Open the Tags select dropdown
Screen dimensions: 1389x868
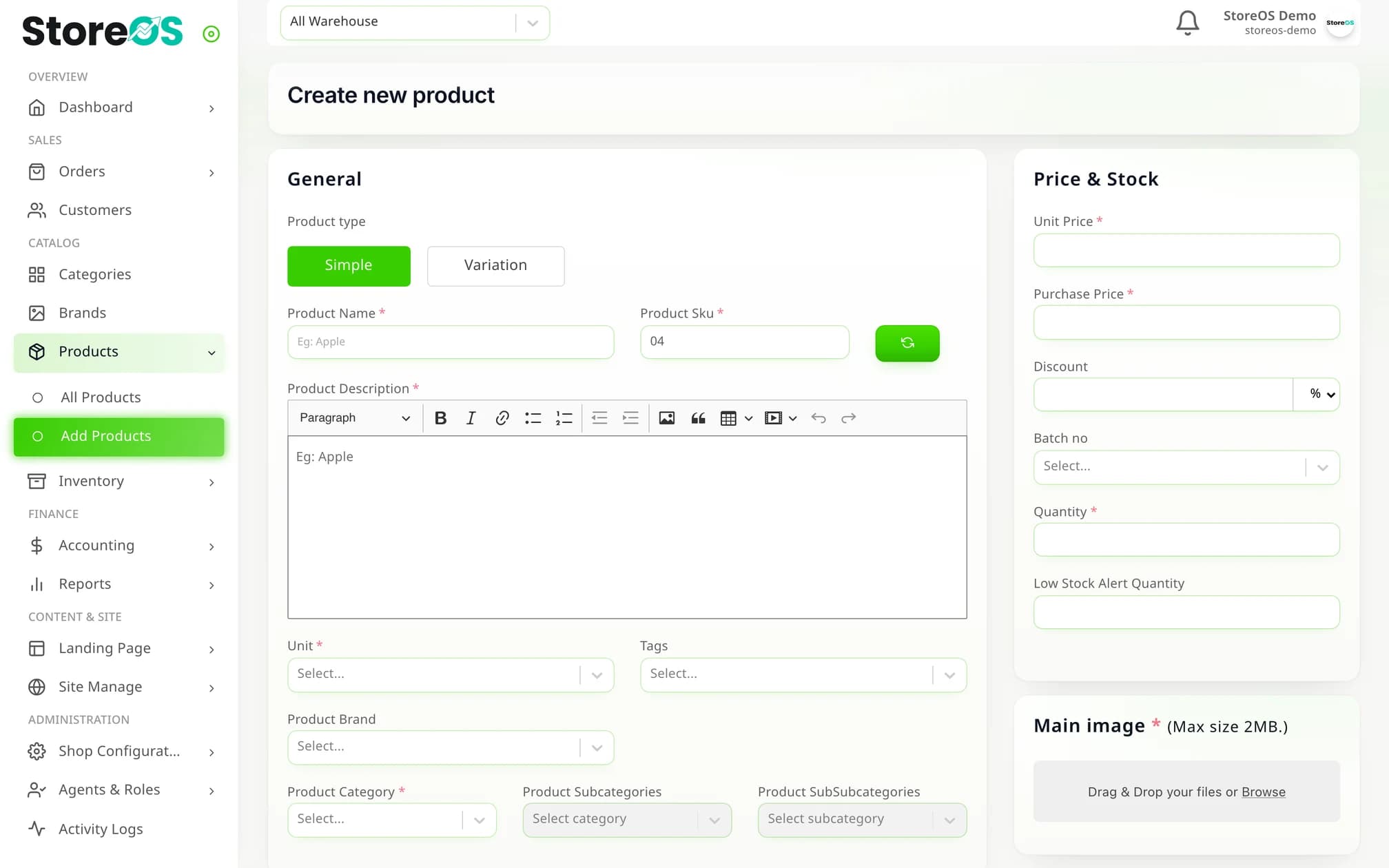tap(803, 675)
